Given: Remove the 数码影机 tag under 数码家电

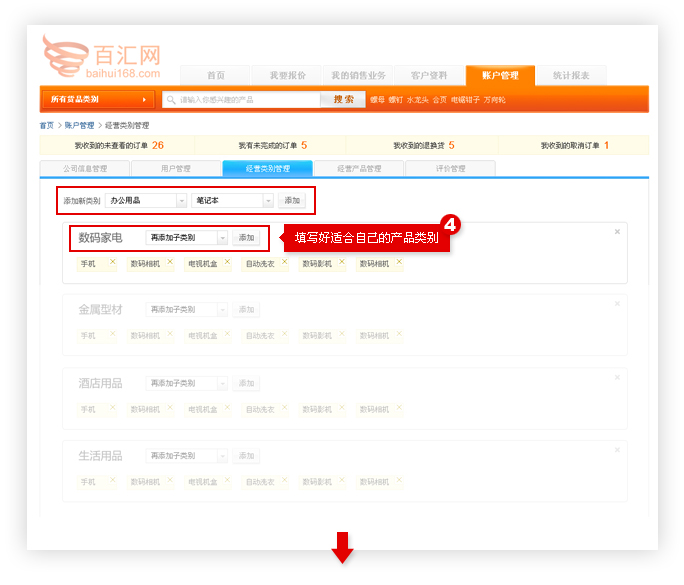Looking at the screenshot, I should point(343,262).
